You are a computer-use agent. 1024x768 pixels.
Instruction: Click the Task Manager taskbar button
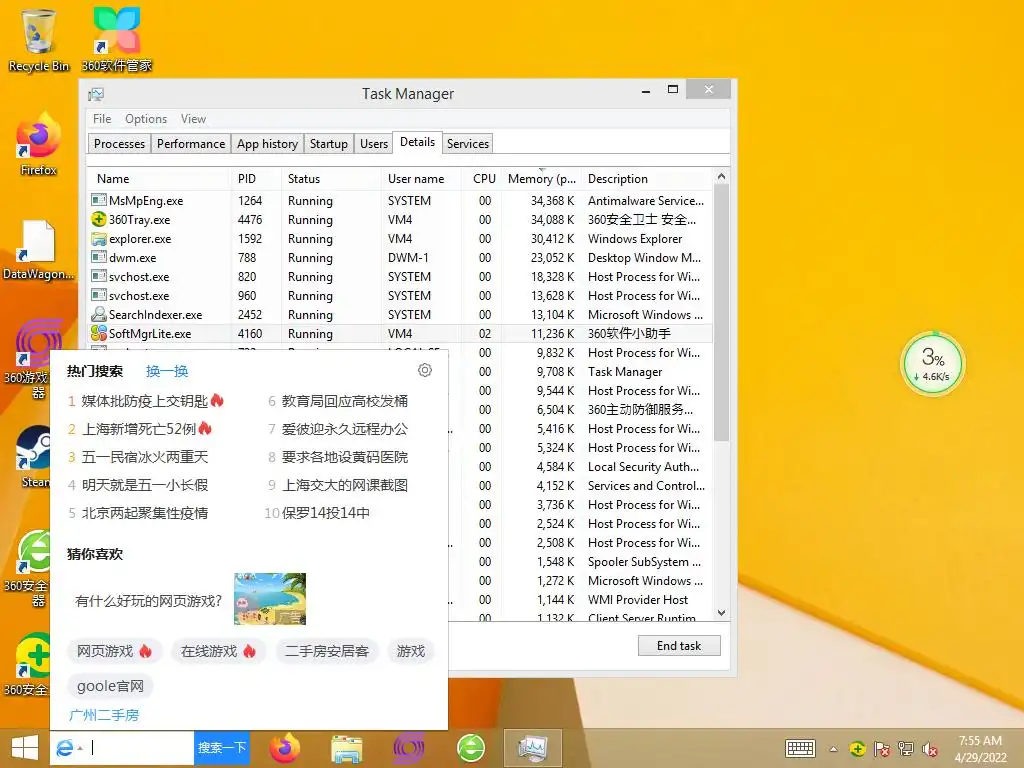[533, 748]
